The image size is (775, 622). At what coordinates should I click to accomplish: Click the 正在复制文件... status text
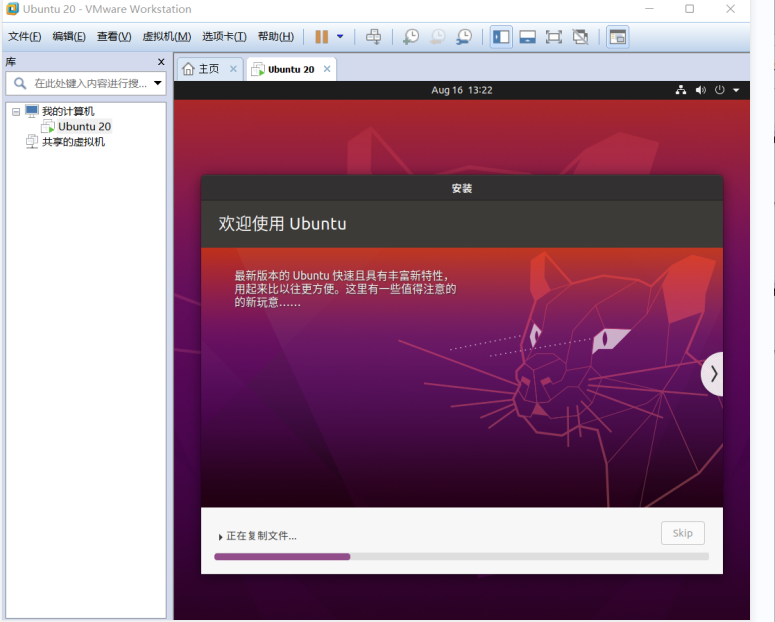(x=261, y=536)
